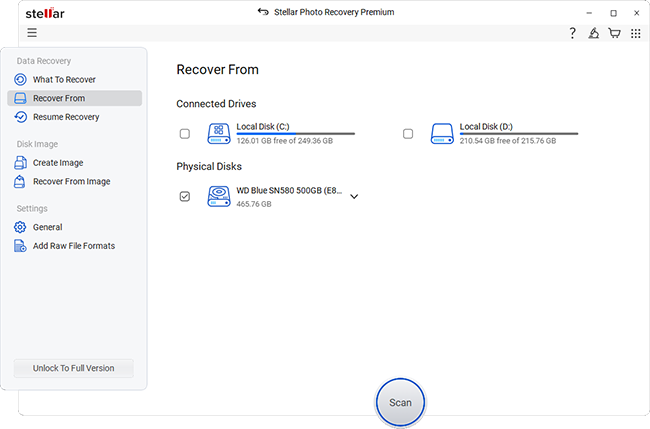650x429 pixels.
Task: Click the shopping cart buy icon
Action: tap(614, 33)
